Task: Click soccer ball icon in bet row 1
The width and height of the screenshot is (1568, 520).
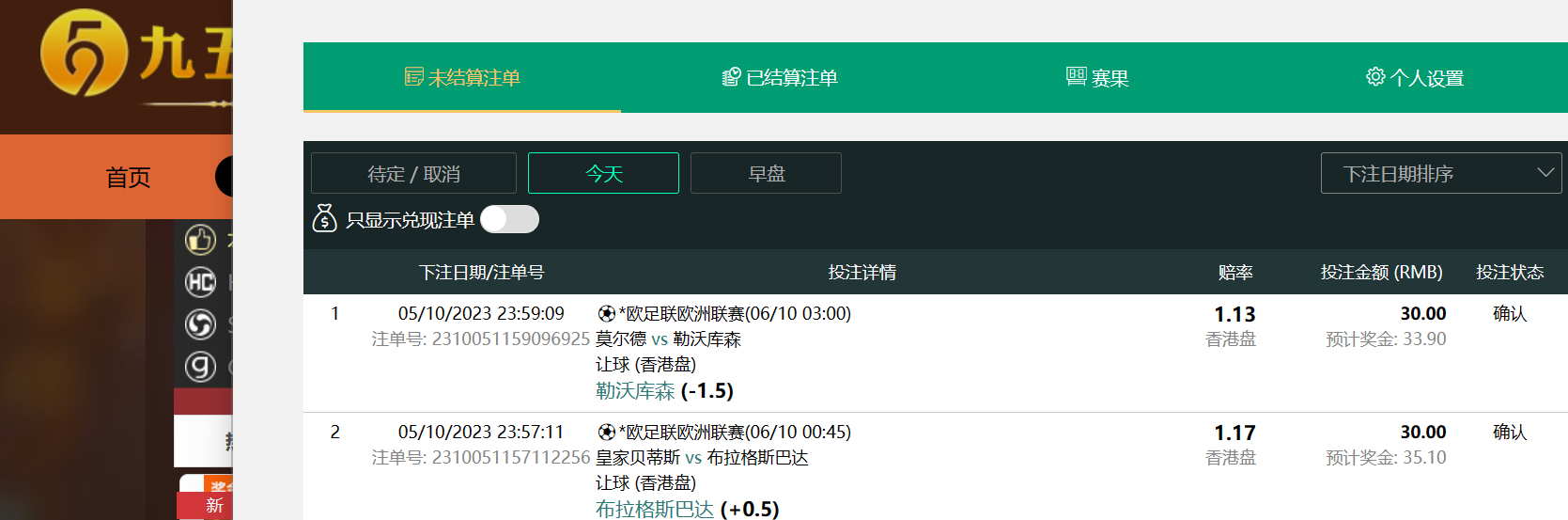Action: coord(607,313)
